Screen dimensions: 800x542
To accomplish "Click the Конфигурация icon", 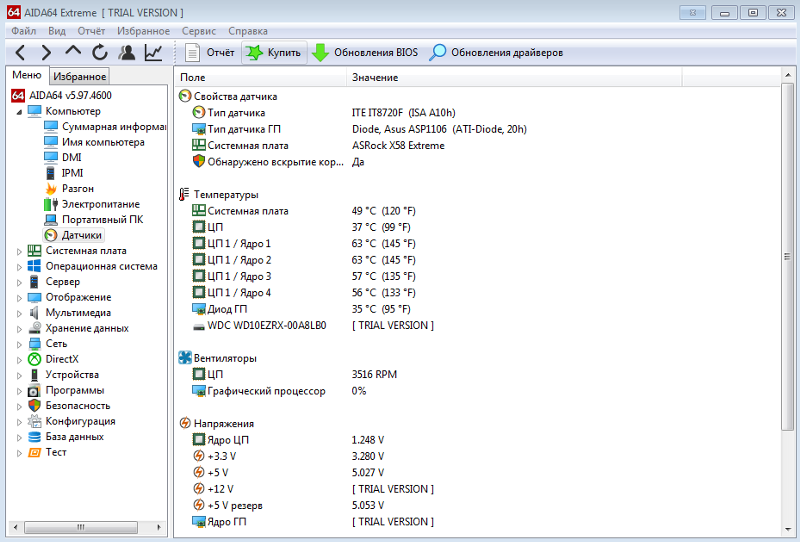I will click(34, 421).
